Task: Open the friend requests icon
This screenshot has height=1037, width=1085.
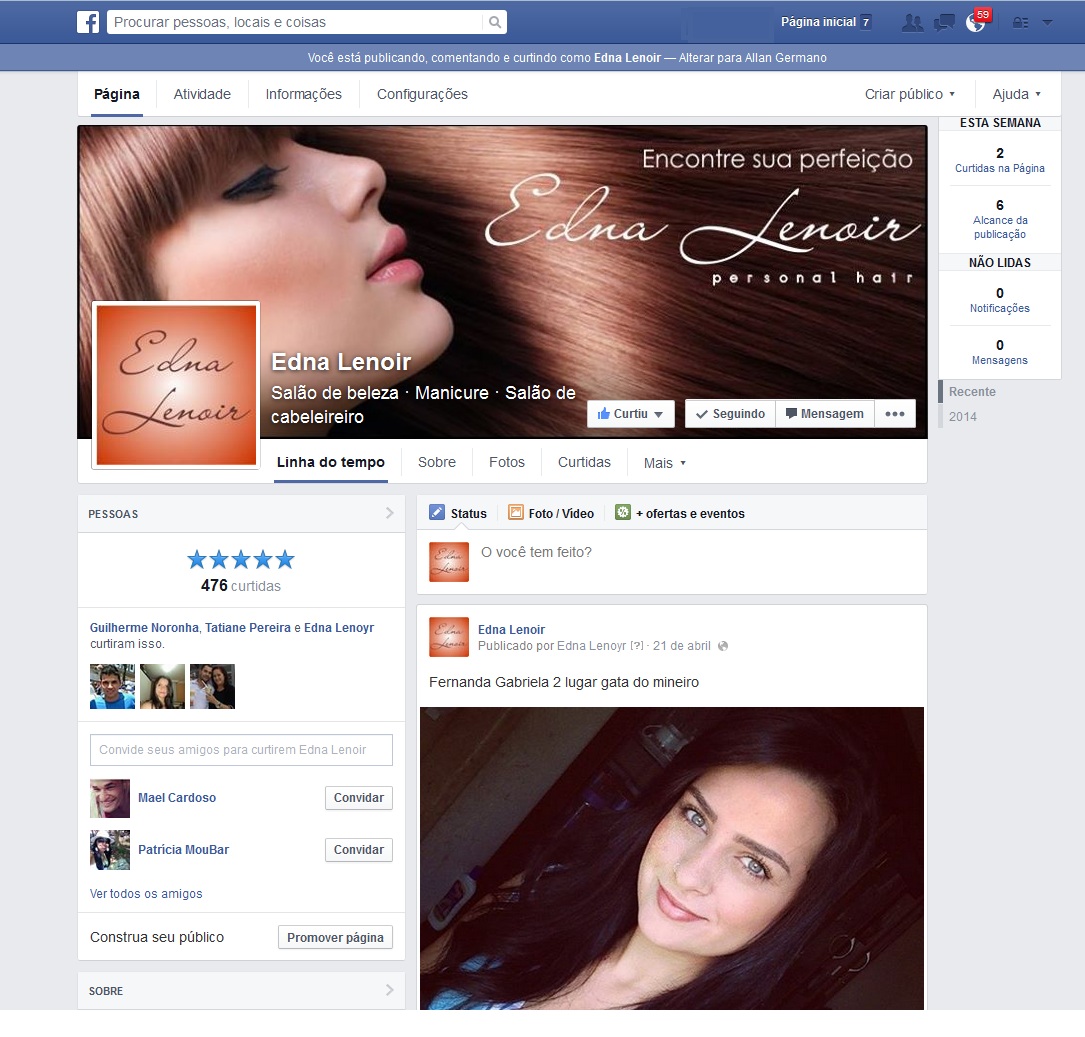Action: coord(911,22)
